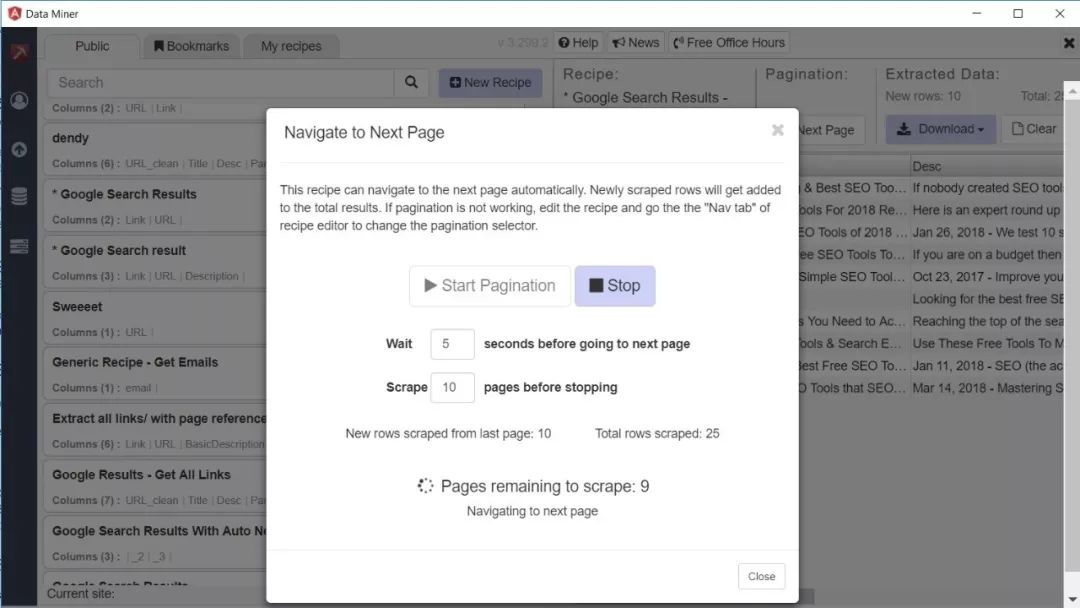Select Google Search Results With Auto recipe

click(155, 542)
